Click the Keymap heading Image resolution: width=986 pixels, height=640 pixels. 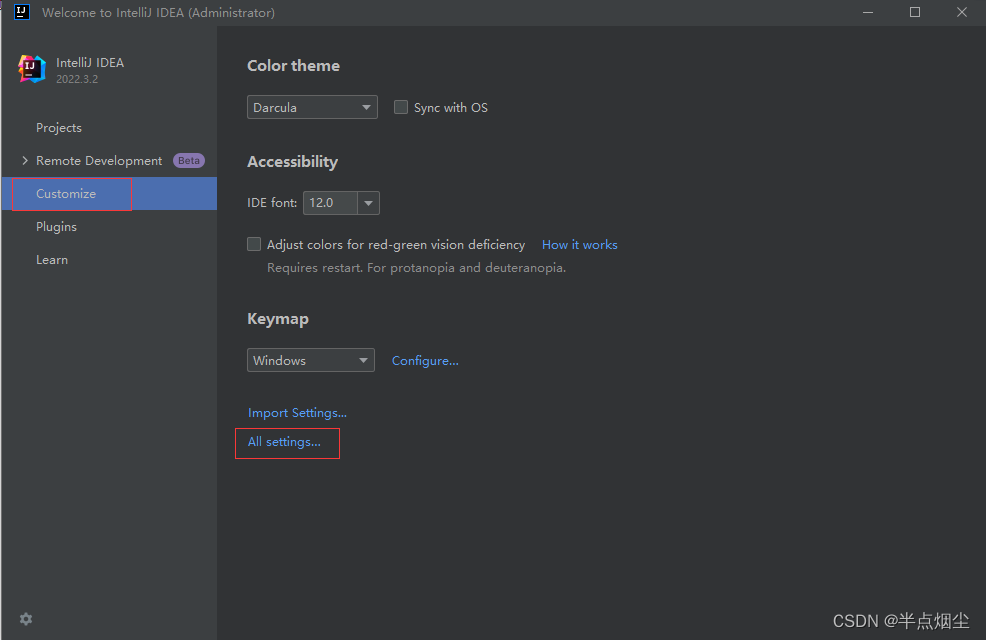tap(278, 319)
